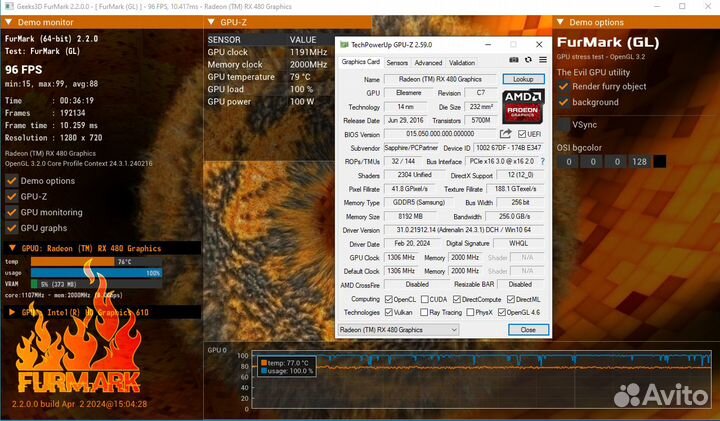Collapse the GPU0 Radeon RX 480 section
Screen dimensions: 720x421
coord(12,248)
